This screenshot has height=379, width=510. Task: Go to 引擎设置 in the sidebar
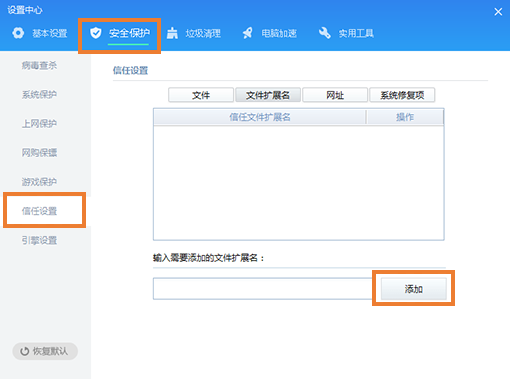click(39, 240)
